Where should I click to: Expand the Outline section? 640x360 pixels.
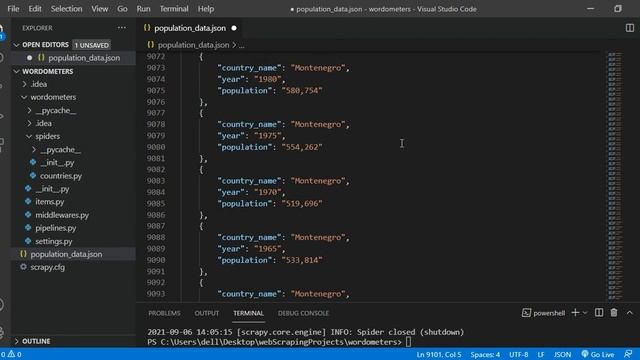pos(16,341)
